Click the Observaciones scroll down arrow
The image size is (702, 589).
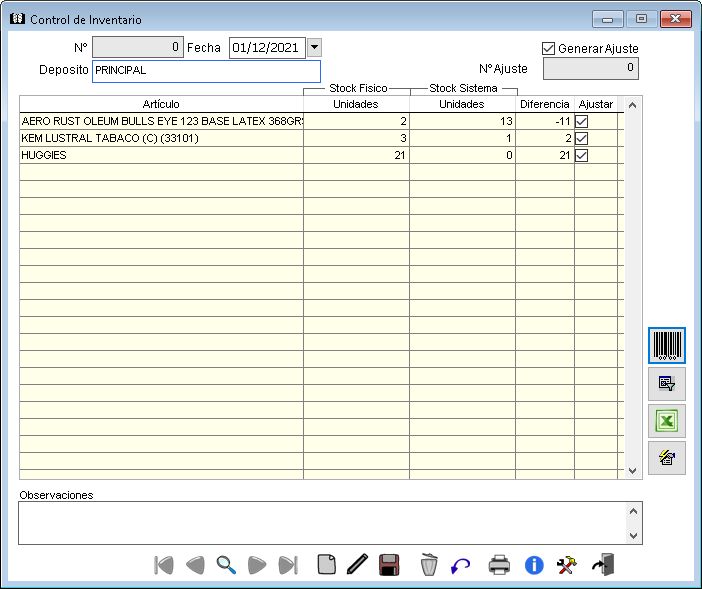(x=633, y=535)
